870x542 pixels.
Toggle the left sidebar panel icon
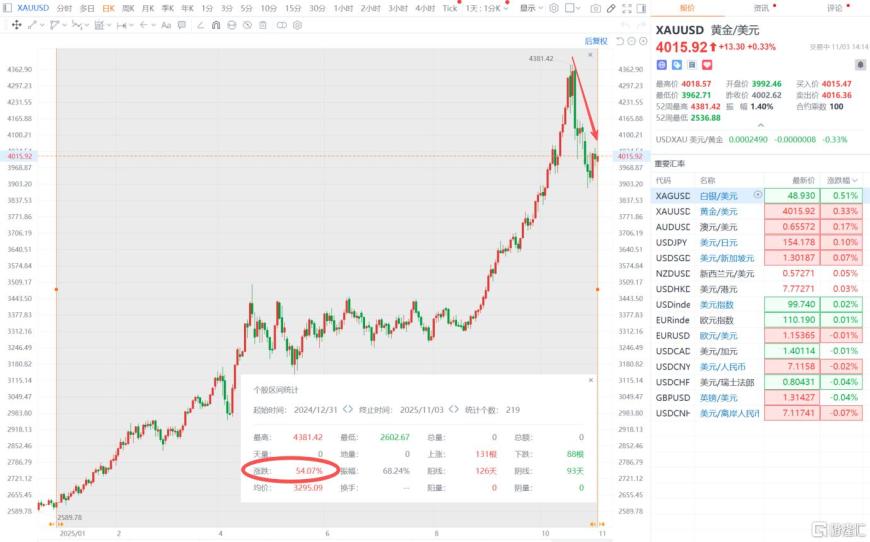[x=7, y=8]
